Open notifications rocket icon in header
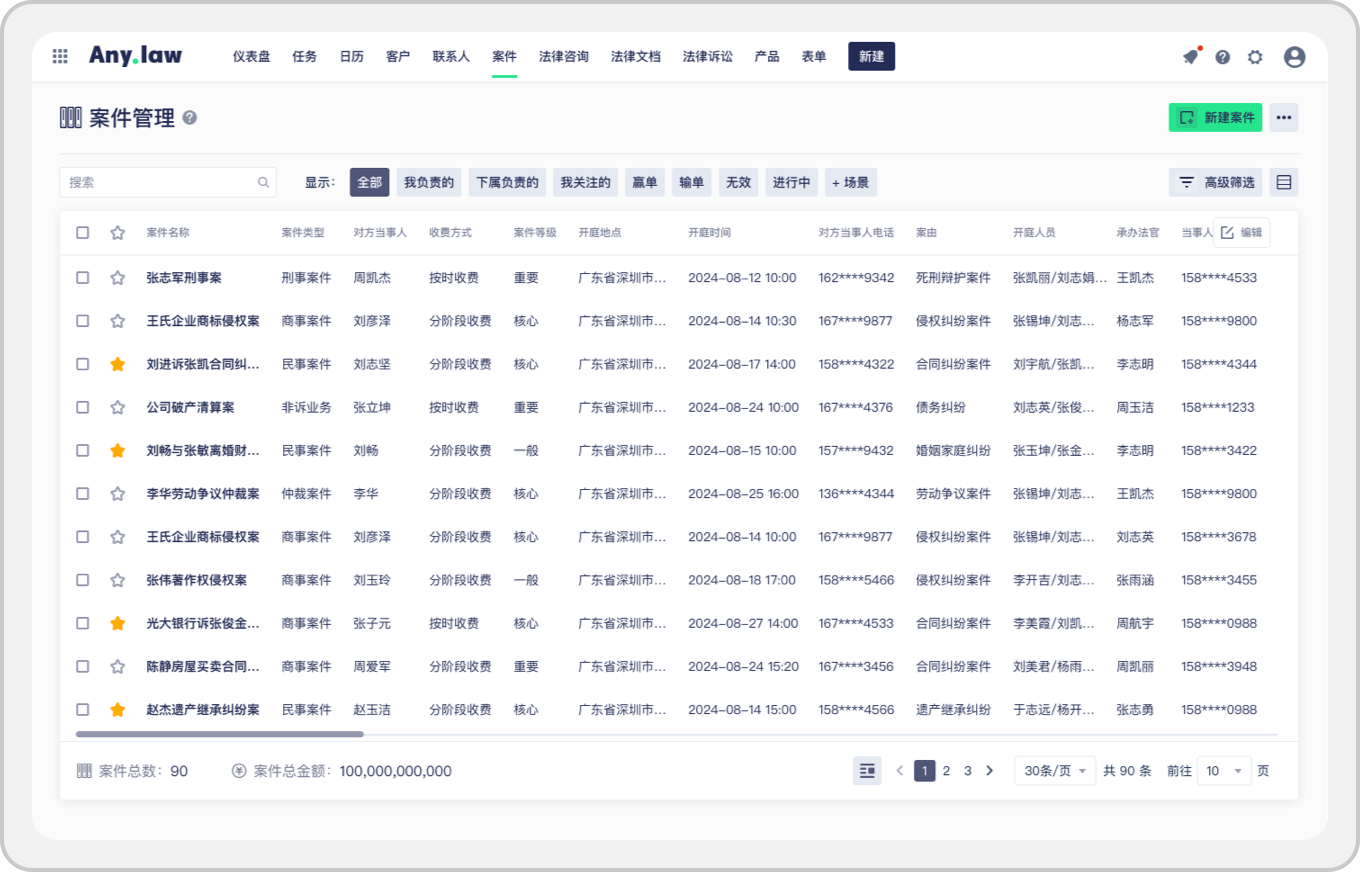Screen dimensions: 1360x872 [1190, 57]
